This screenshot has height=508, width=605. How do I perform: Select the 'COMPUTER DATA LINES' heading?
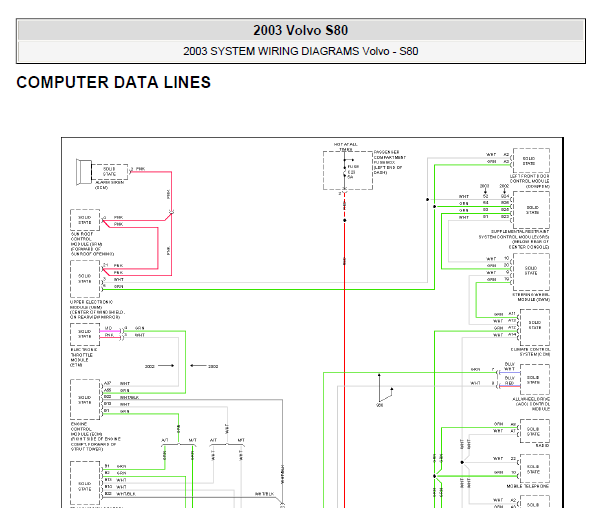pos(113,83)
